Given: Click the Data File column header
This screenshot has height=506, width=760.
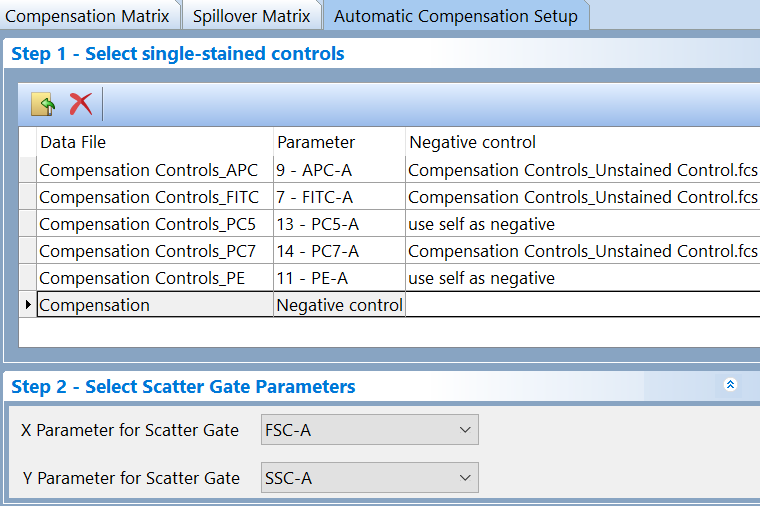Looking at the screenshot, I should pos(73,142).
